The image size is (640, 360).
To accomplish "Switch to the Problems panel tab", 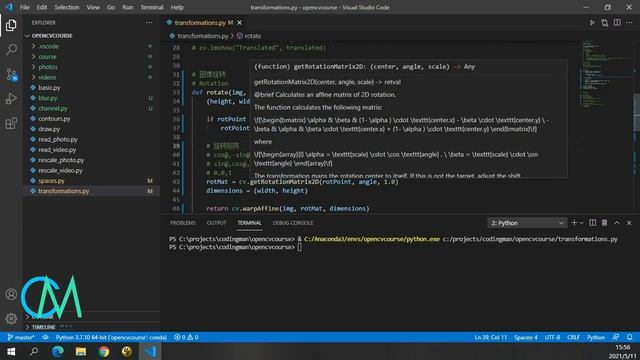I will [x=183, y=223].
